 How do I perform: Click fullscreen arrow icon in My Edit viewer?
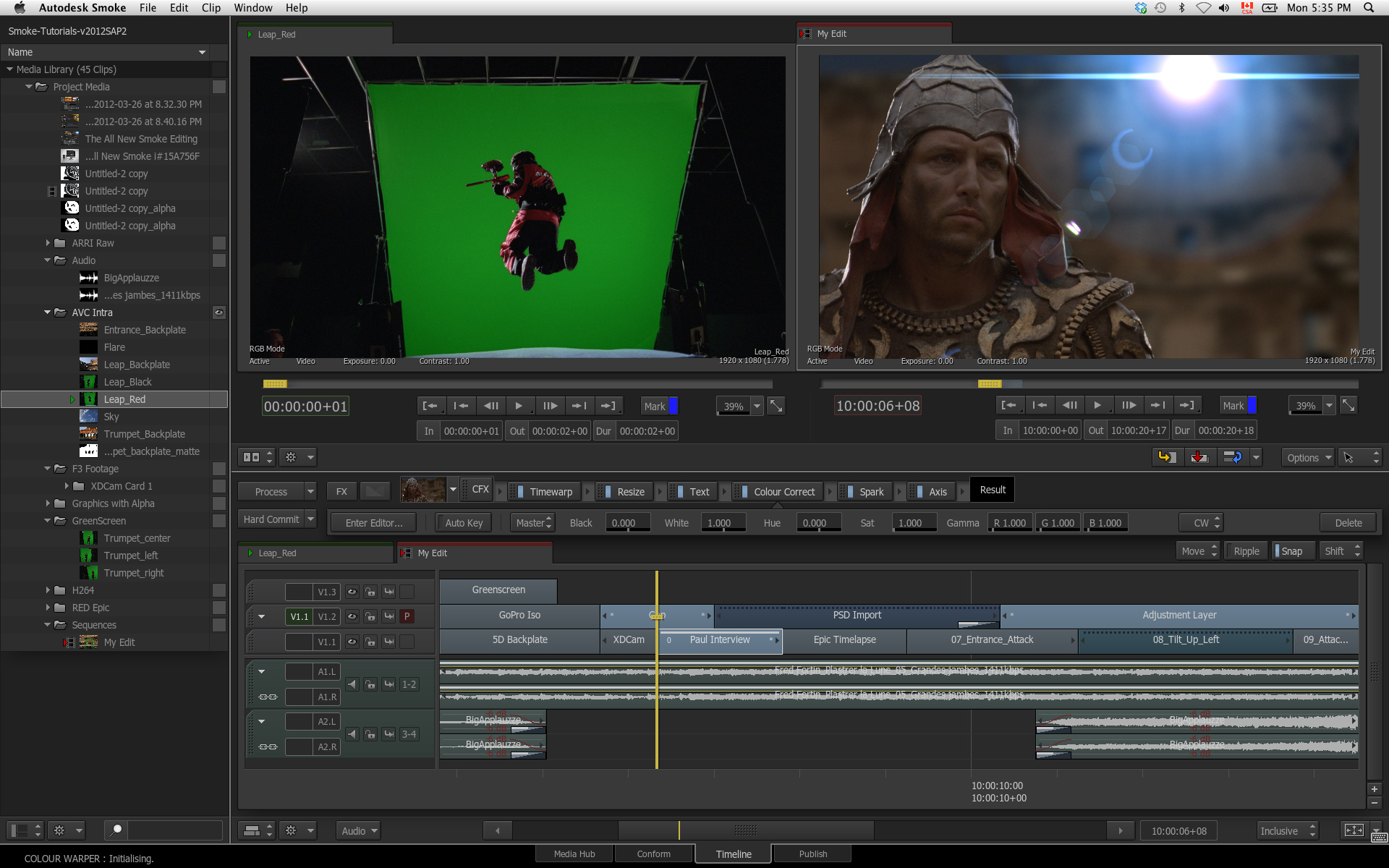[1348, 406]
